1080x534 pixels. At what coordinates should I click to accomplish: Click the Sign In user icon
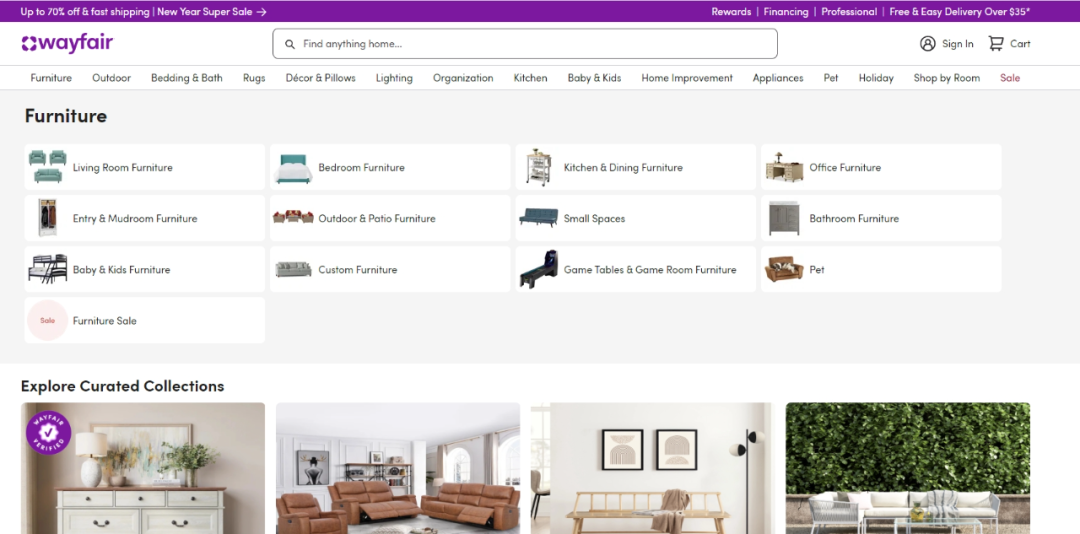(x=928, y=43)
